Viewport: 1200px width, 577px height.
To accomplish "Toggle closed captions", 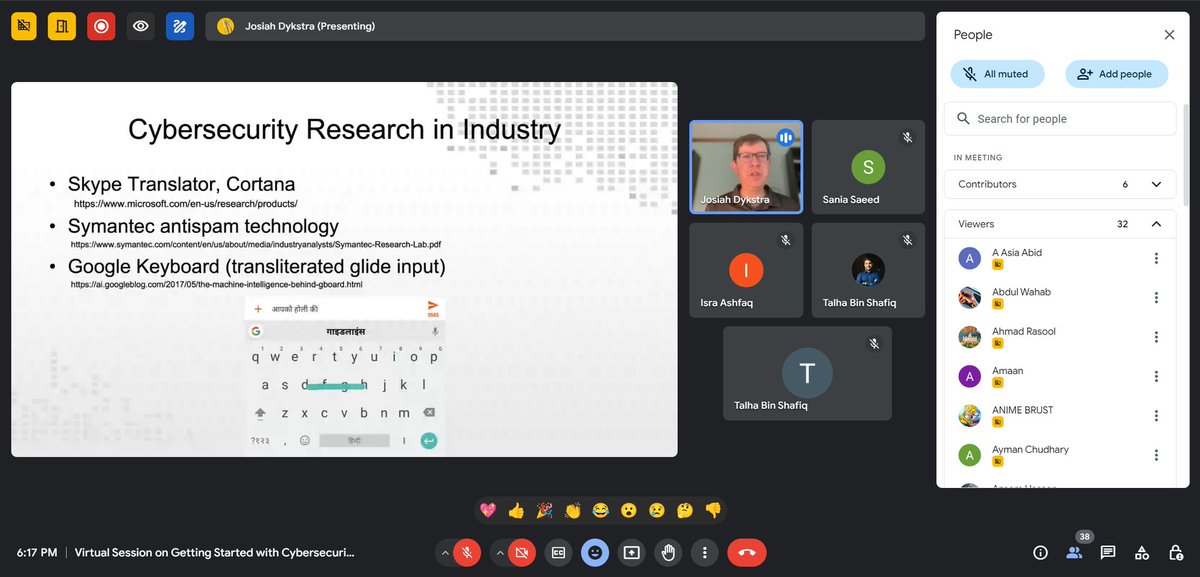I will click(558, 552).
